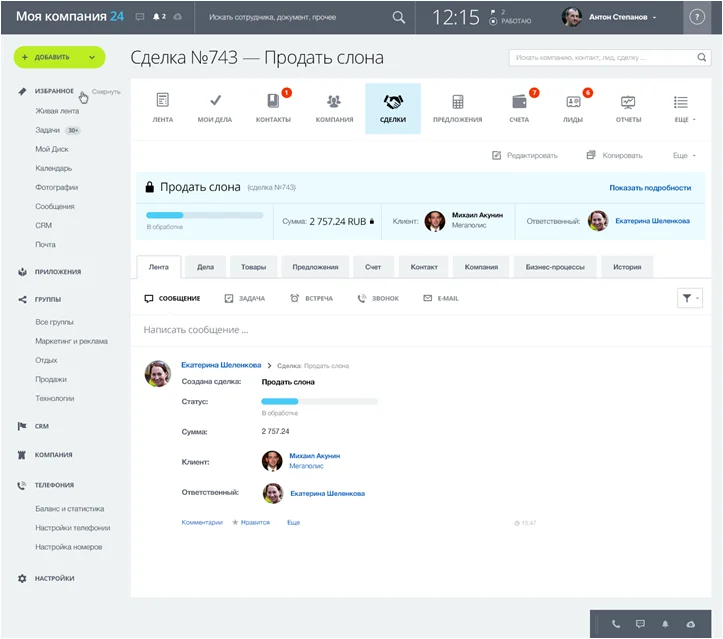The height and width of the screenshot is (639, 723).
Task: Click the help question mark icon
Action: point(697,17)
